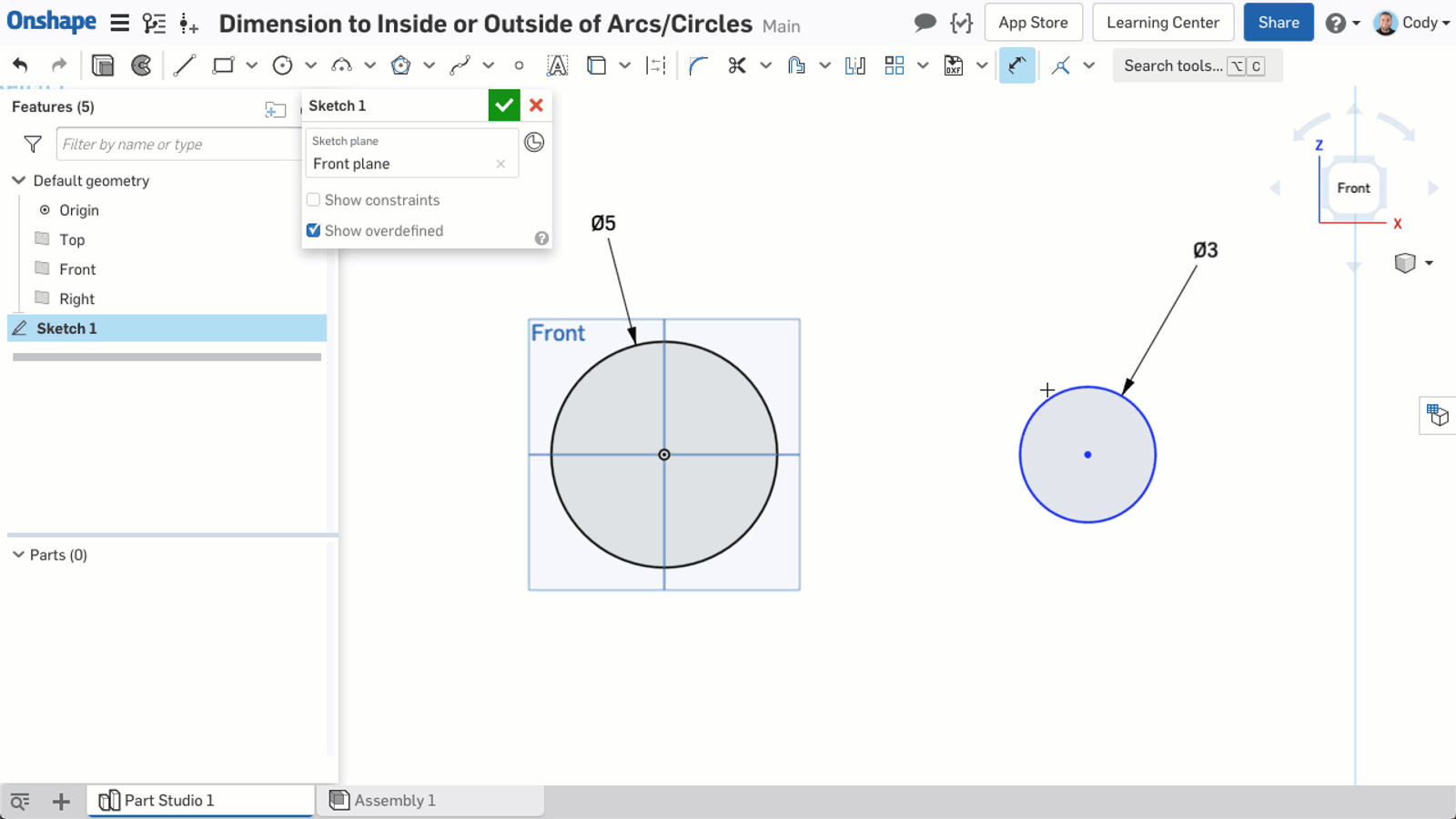Toggle suppression clock icon in Sketch 1 dialog
Screen dimensions: 1456x819
coord(535,142)
